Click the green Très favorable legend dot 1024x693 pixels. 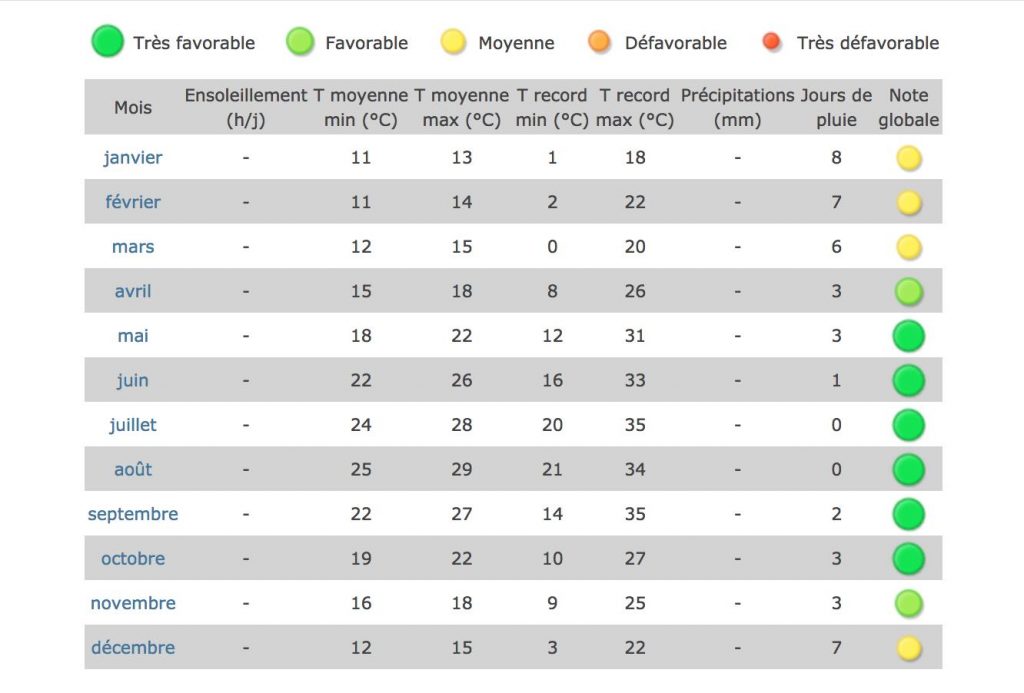107,41
